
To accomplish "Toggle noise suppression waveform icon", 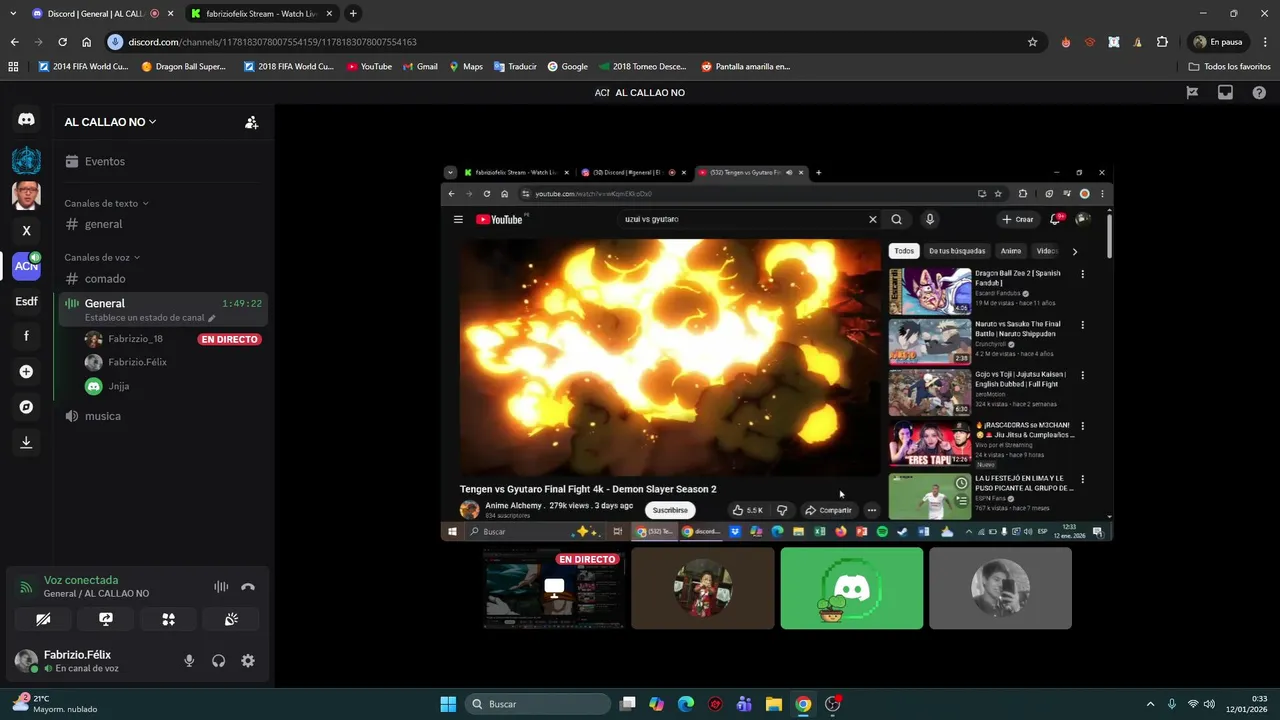I will (x=221, y=587).
